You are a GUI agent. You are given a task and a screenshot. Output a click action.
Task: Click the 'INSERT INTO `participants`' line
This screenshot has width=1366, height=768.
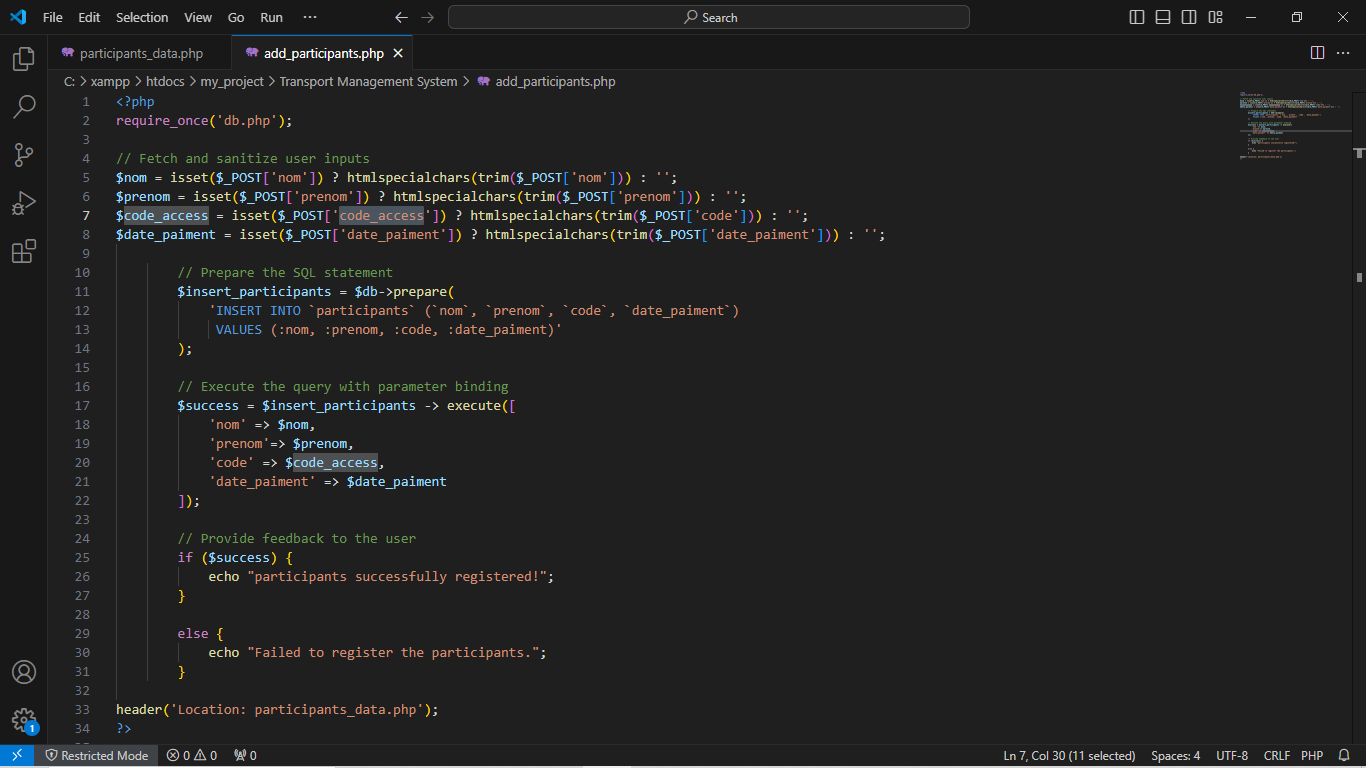[474, 311]
